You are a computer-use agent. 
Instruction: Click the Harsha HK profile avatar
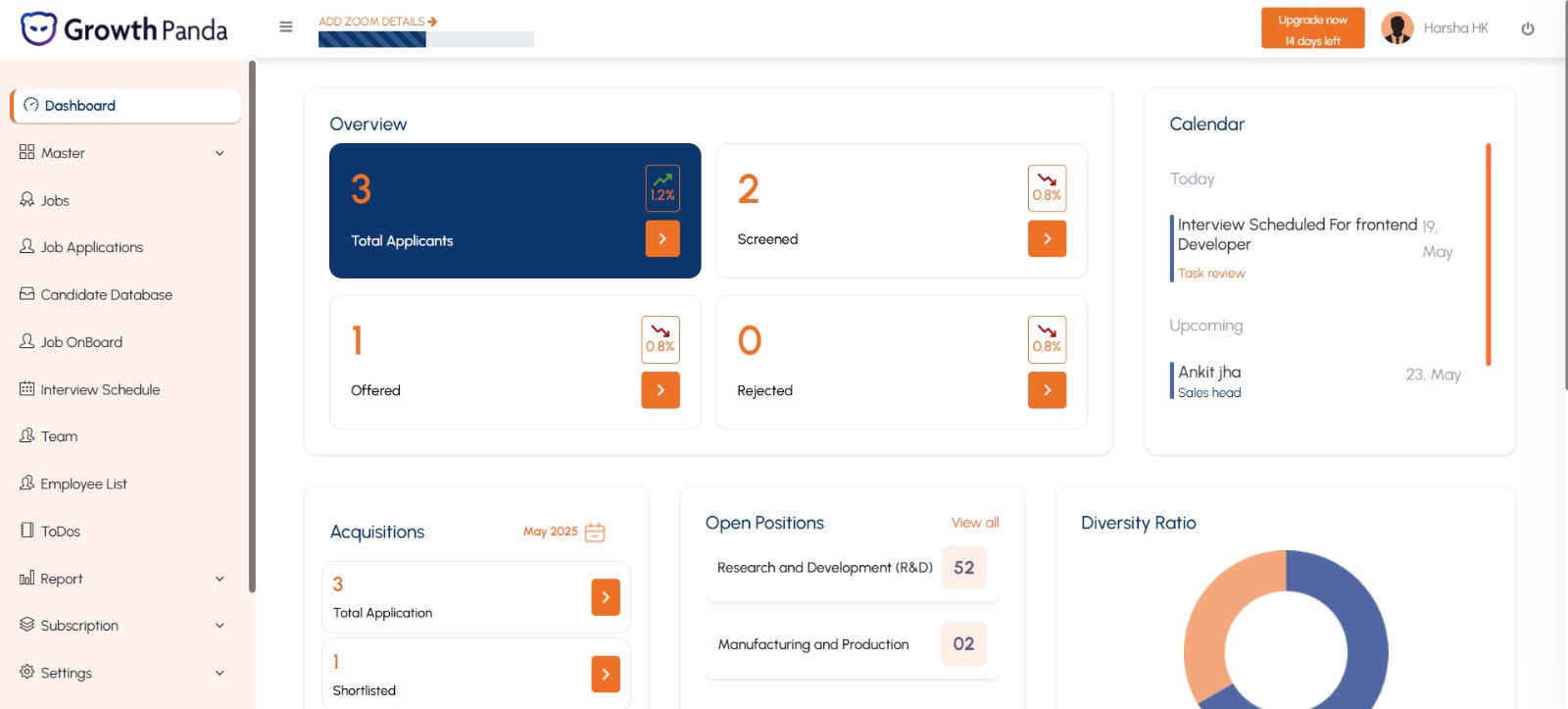pyautogui.click(x=1397, y=28)
